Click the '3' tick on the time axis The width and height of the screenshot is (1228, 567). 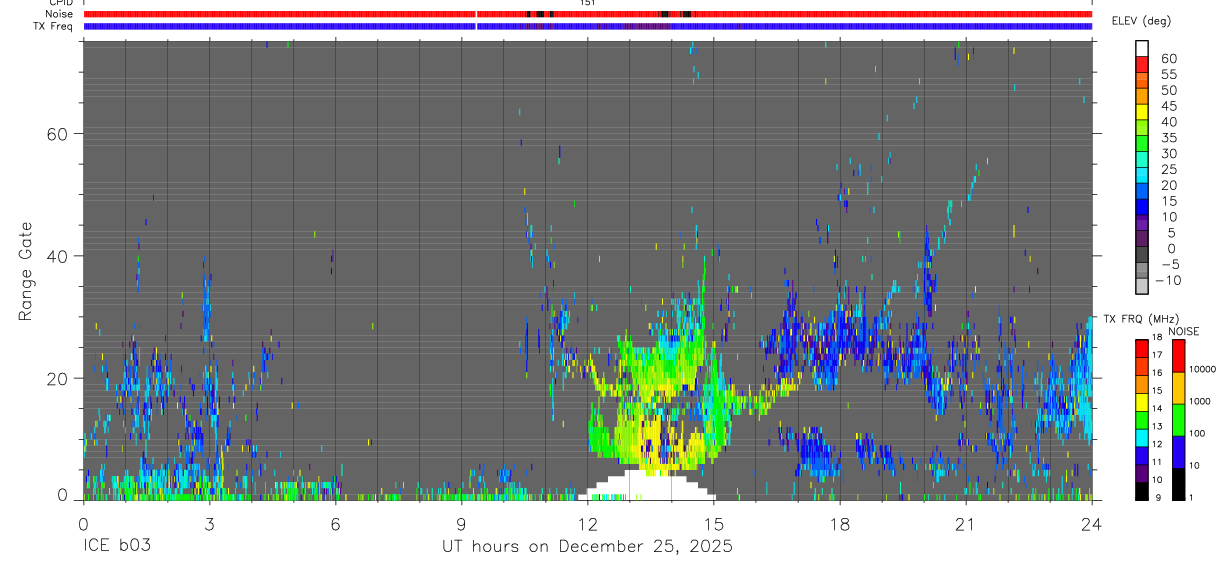pos(209,525)
